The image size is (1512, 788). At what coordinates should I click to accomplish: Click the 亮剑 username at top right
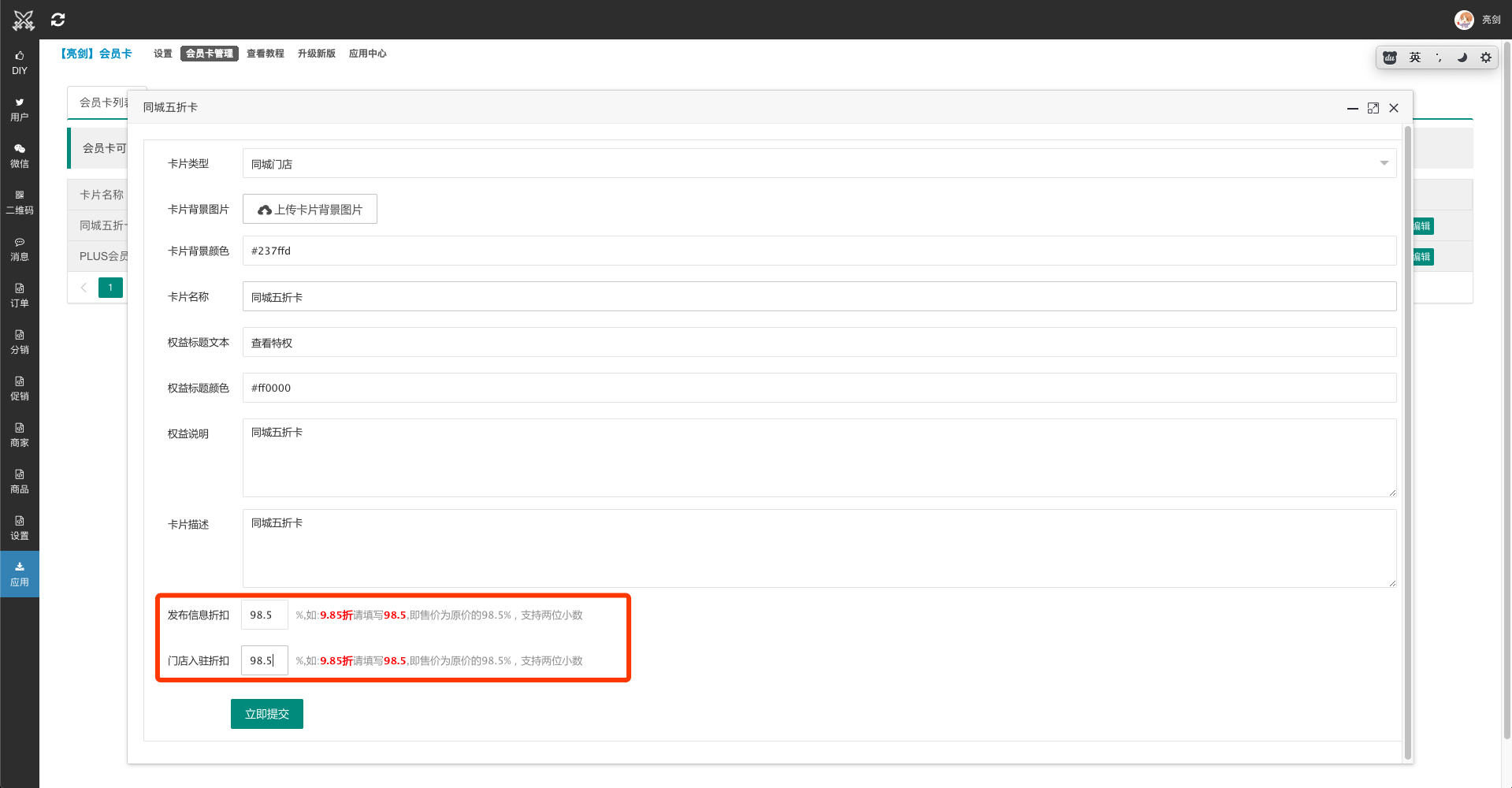pos(1491,20)
